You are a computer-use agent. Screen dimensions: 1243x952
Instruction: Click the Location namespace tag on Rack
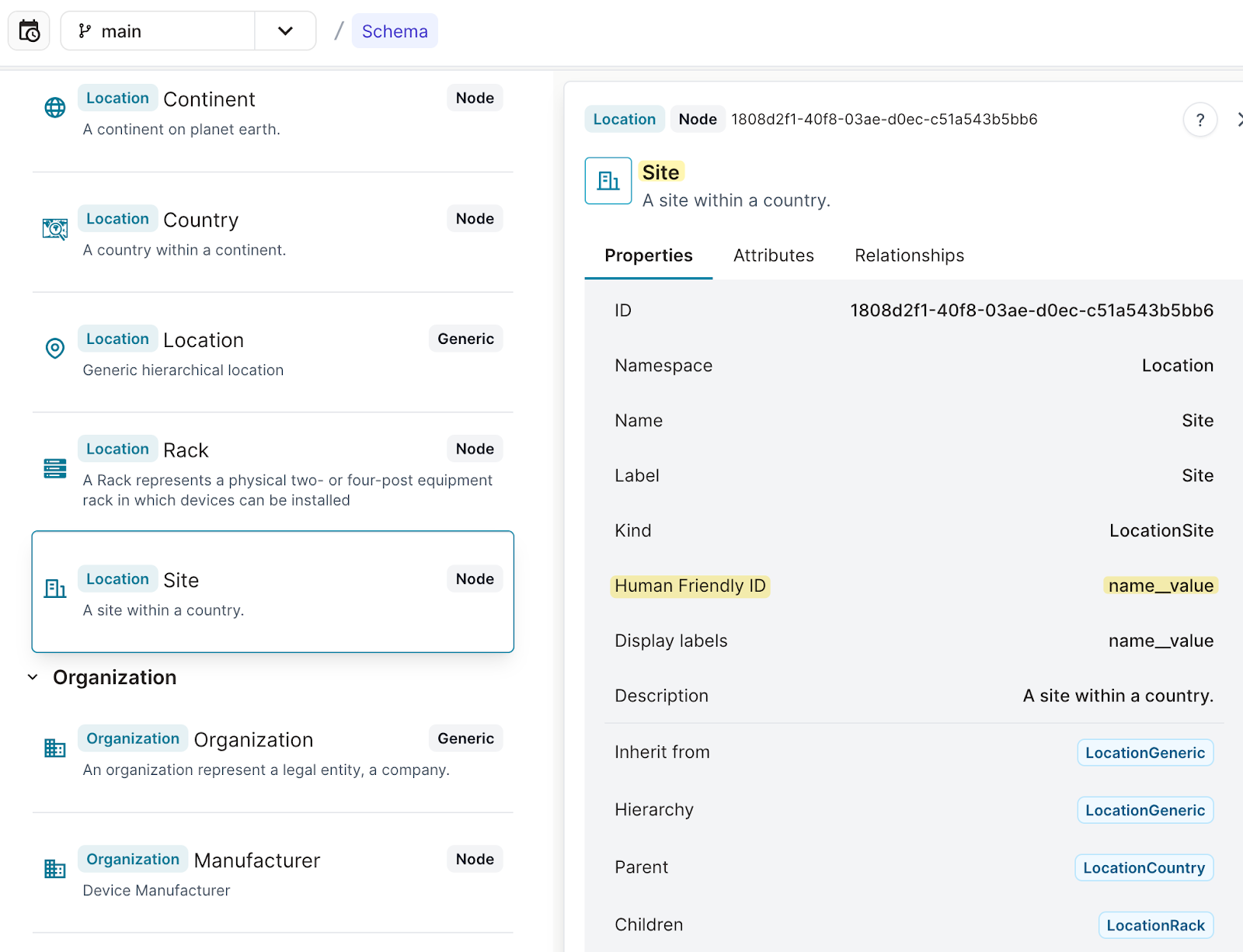117,449
